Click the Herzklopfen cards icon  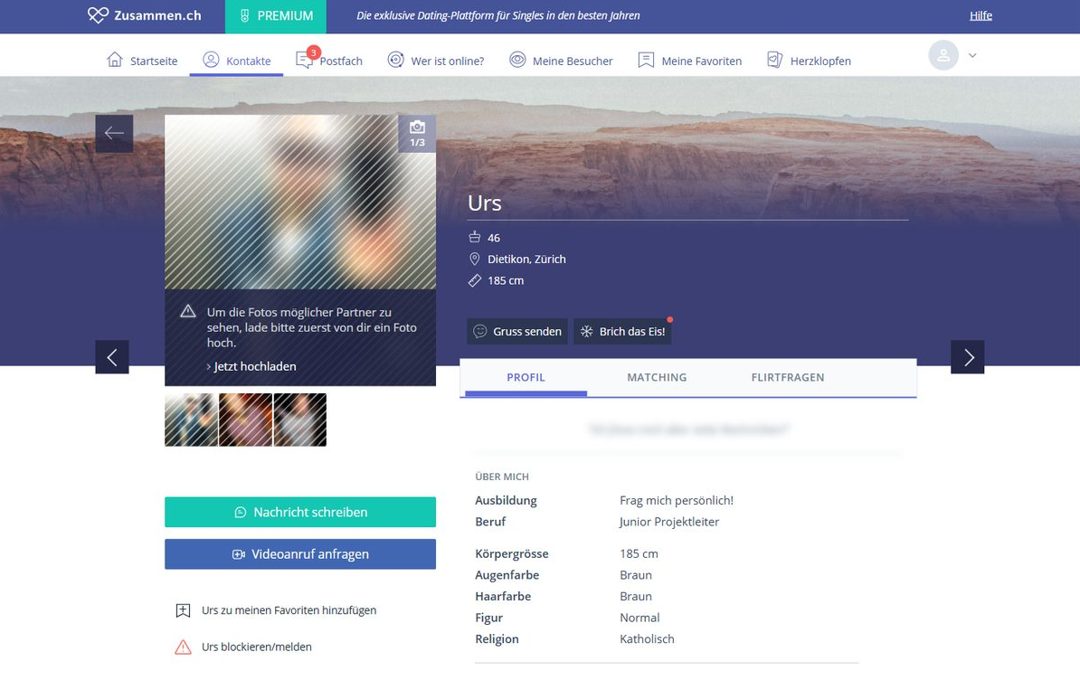pyautogui.click(x=775, y=60)
